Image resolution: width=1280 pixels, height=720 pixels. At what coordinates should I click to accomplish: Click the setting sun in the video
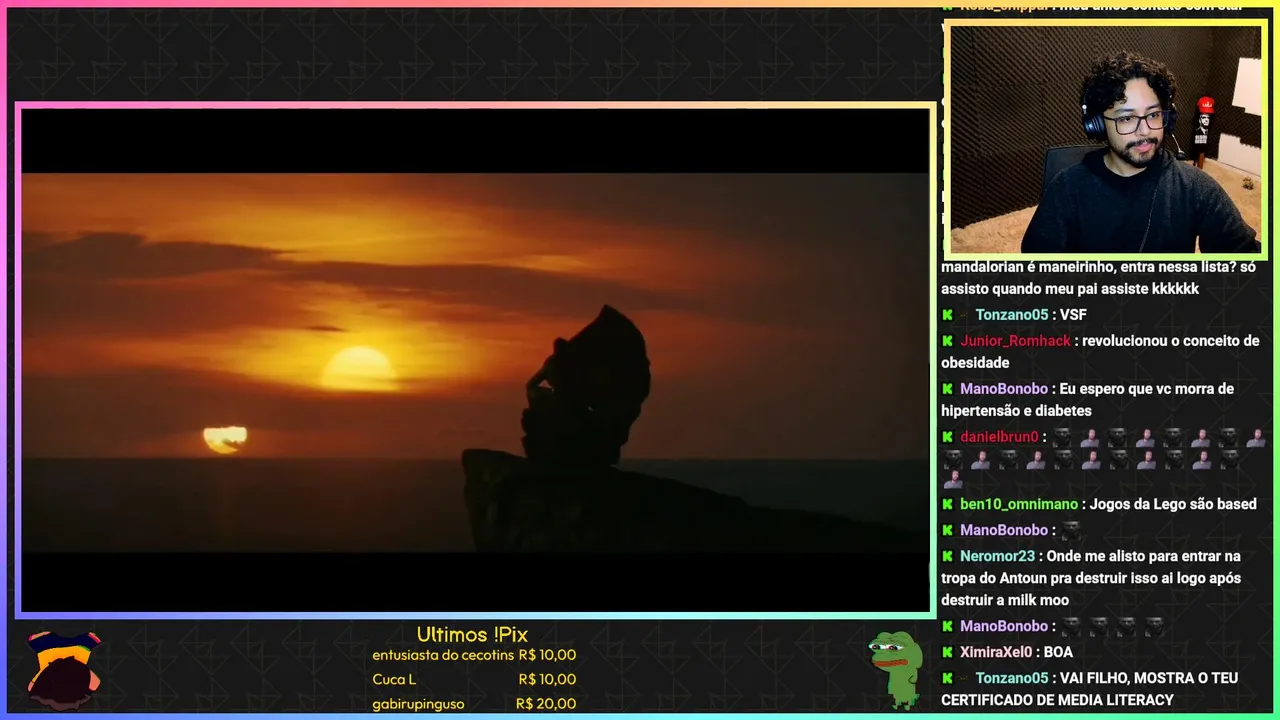point(358,369)
